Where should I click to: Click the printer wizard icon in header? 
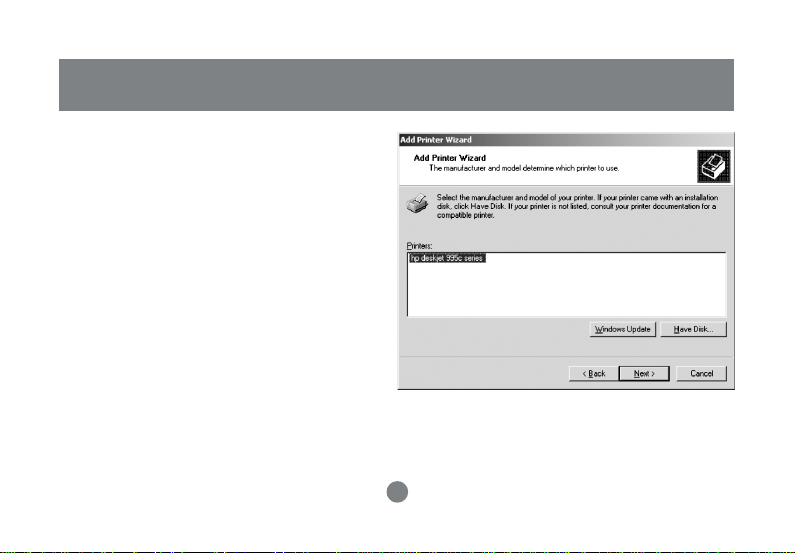(x=713, y=166)
